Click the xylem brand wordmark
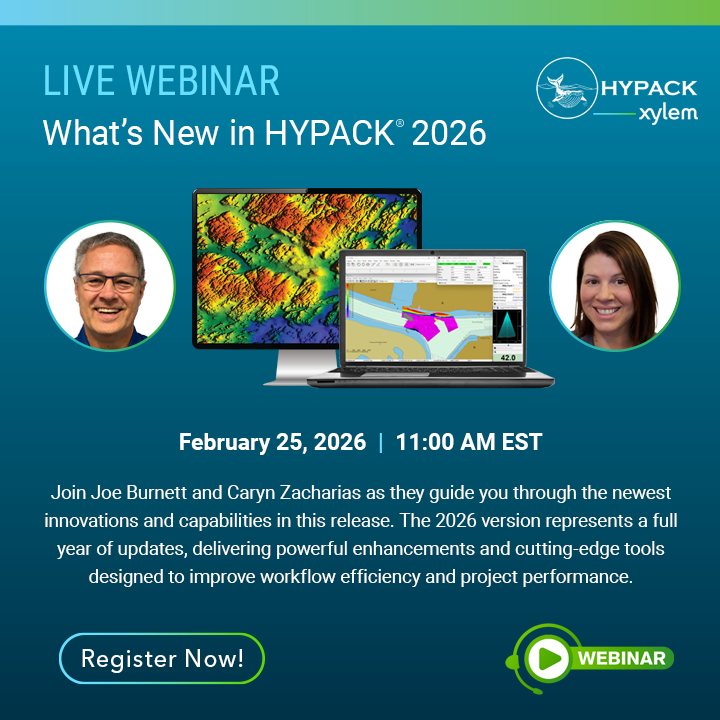The image size is (720, 720). click(x=668, y=113)
